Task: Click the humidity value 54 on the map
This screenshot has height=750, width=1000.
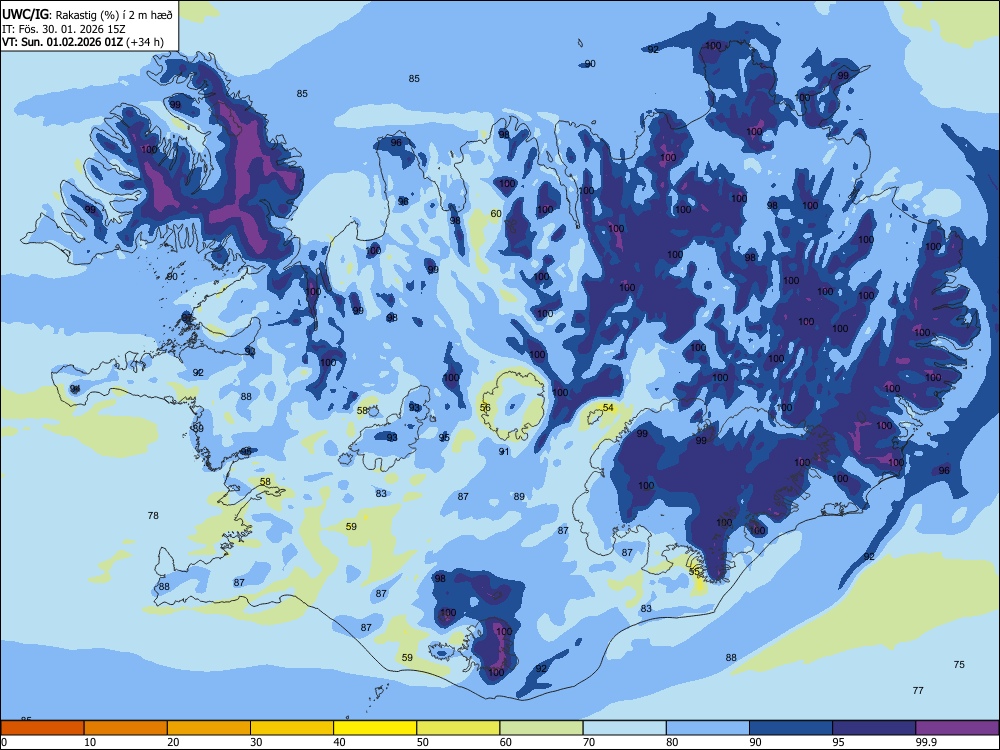Action: 608,408
